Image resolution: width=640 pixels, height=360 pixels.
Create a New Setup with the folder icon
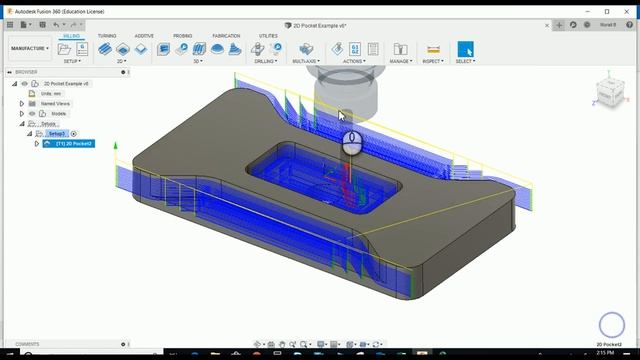pos(64,49)
